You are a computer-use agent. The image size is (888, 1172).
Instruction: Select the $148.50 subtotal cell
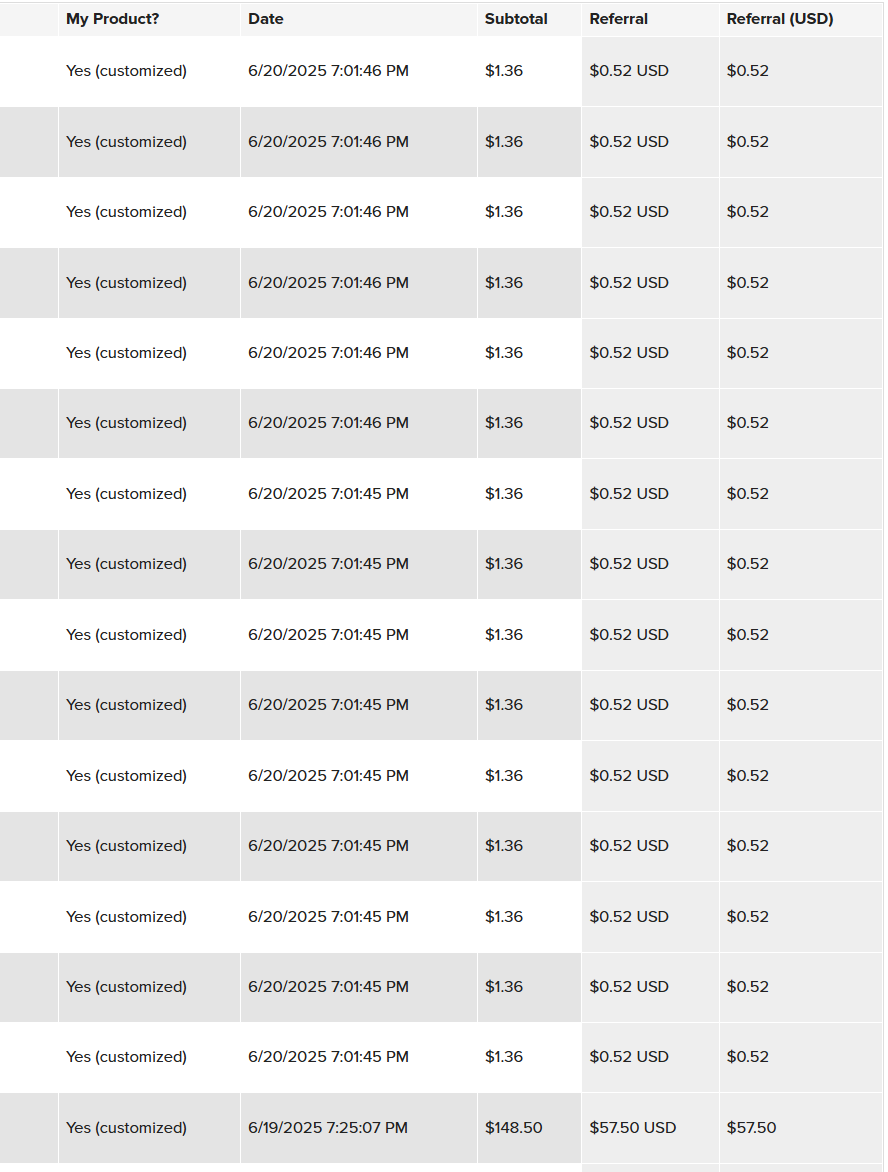[x=514, y=1127]
